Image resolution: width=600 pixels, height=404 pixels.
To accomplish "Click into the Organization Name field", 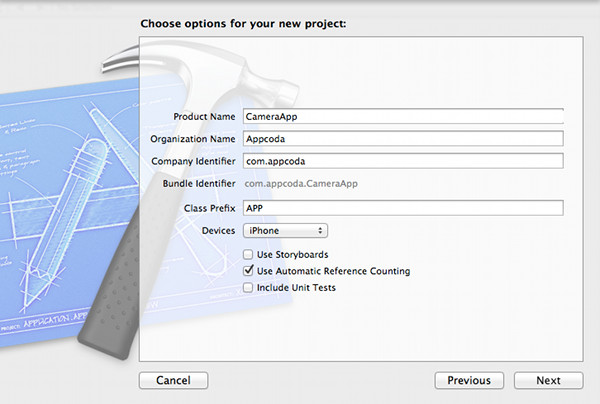I will pos(403,139).
